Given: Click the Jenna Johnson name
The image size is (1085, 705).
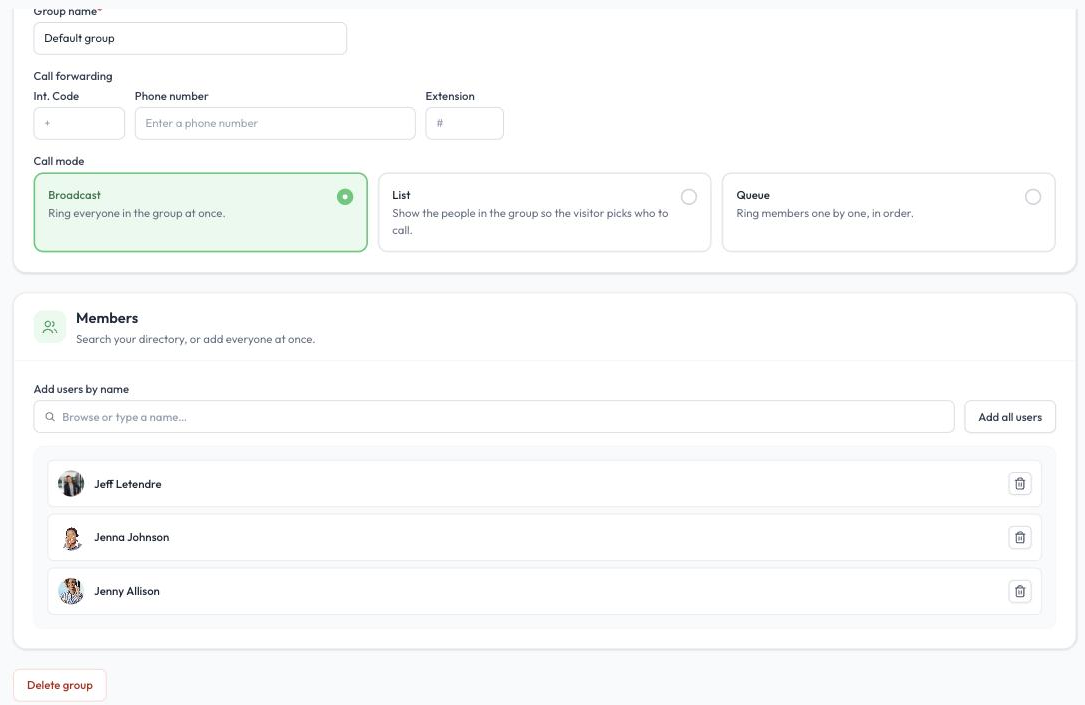Looking at the screenshot, I should coord(131,538).
